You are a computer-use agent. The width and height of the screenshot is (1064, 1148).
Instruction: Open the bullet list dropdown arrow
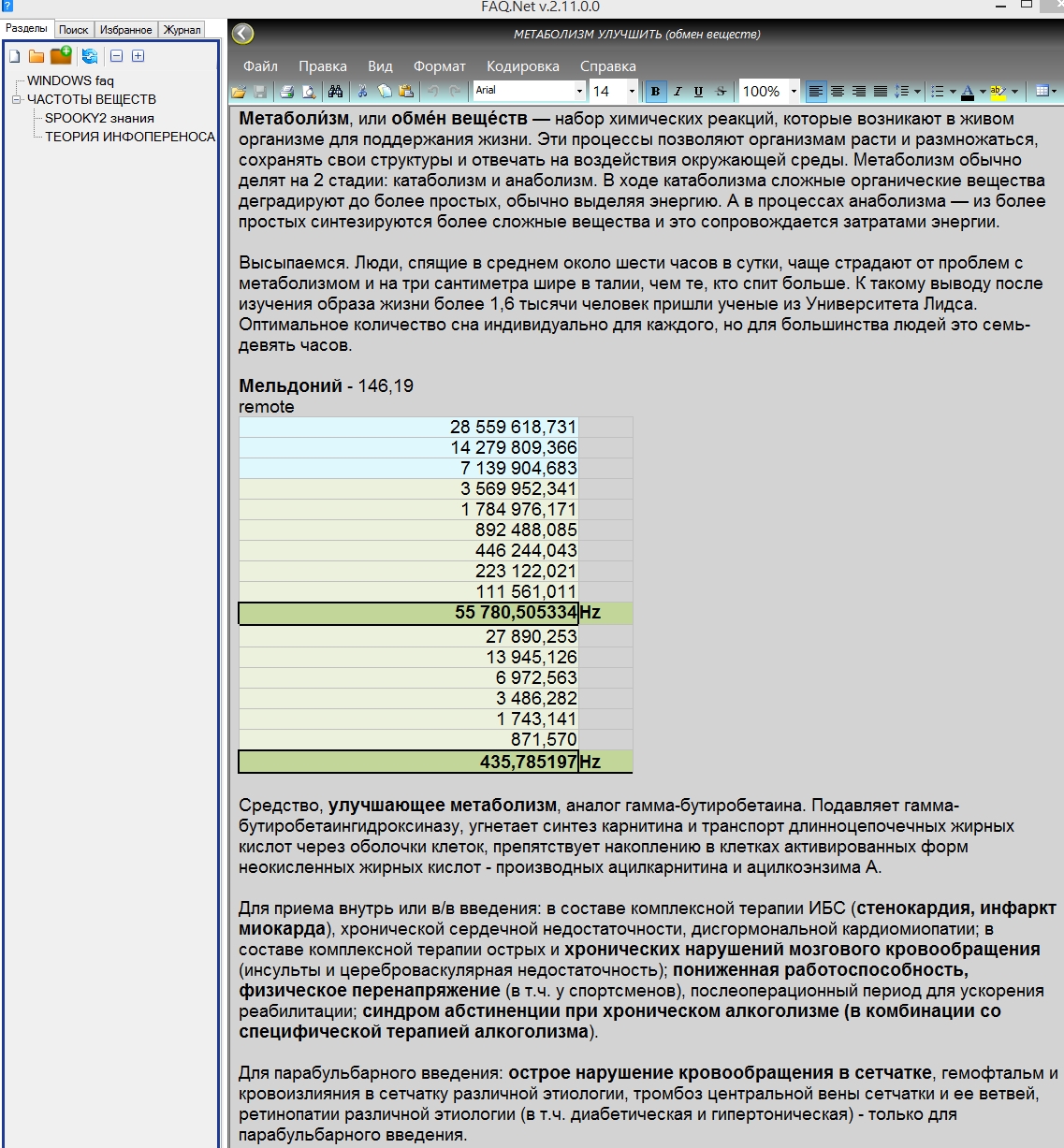point(953,92)
